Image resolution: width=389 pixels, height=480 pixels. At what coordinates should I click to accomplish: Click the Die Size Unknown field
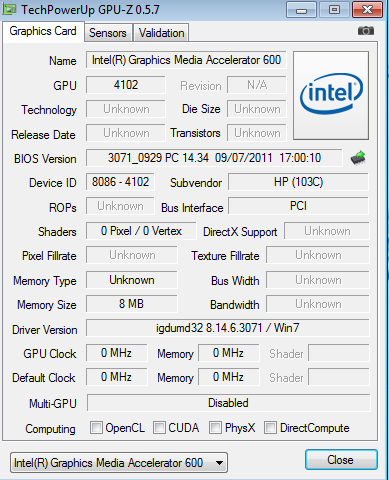coord(257,109)
